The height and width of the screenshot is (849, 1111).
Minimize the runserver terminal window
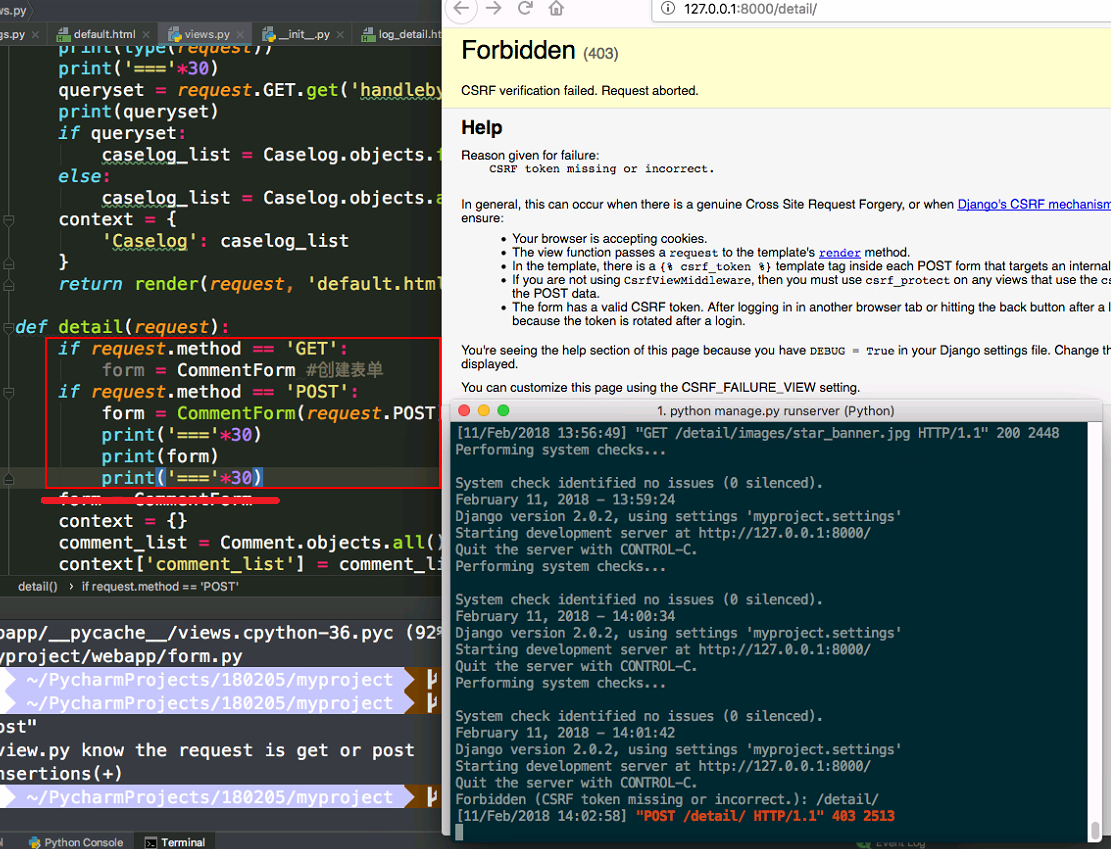point(484,410)
